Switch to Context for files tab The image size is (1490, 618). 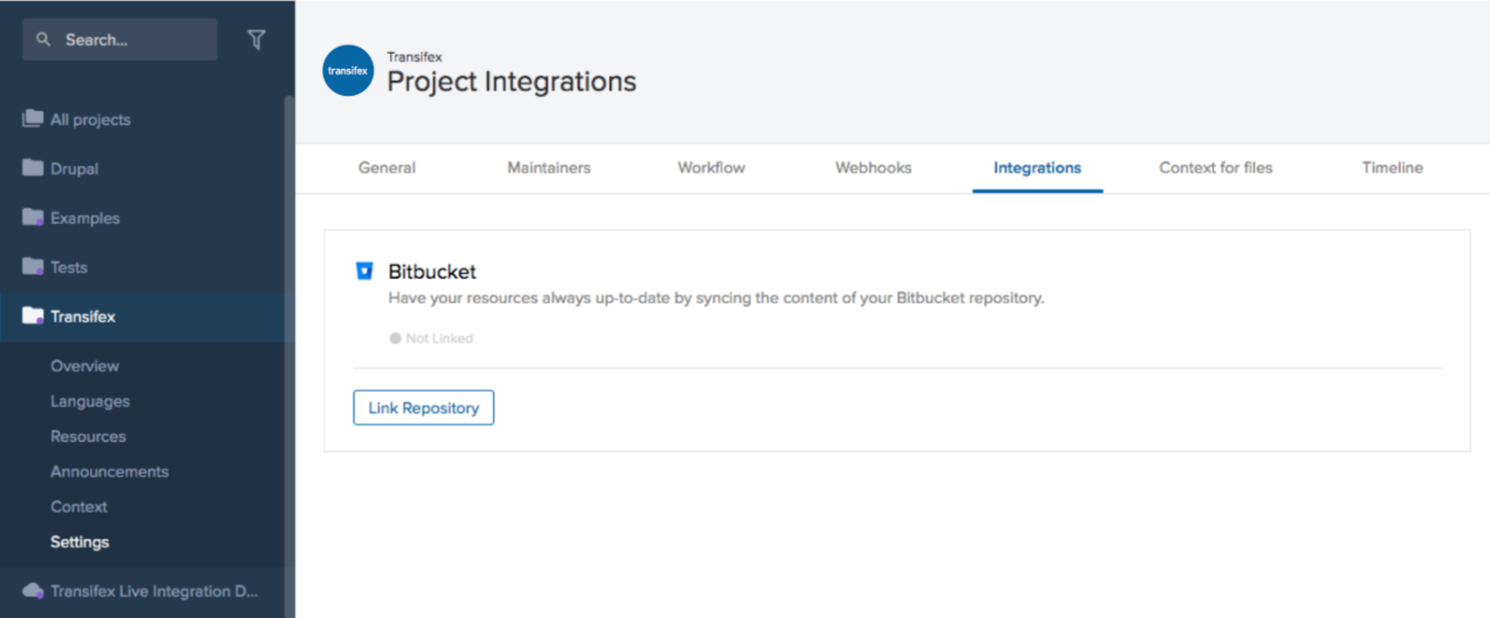pos(1216,168)
